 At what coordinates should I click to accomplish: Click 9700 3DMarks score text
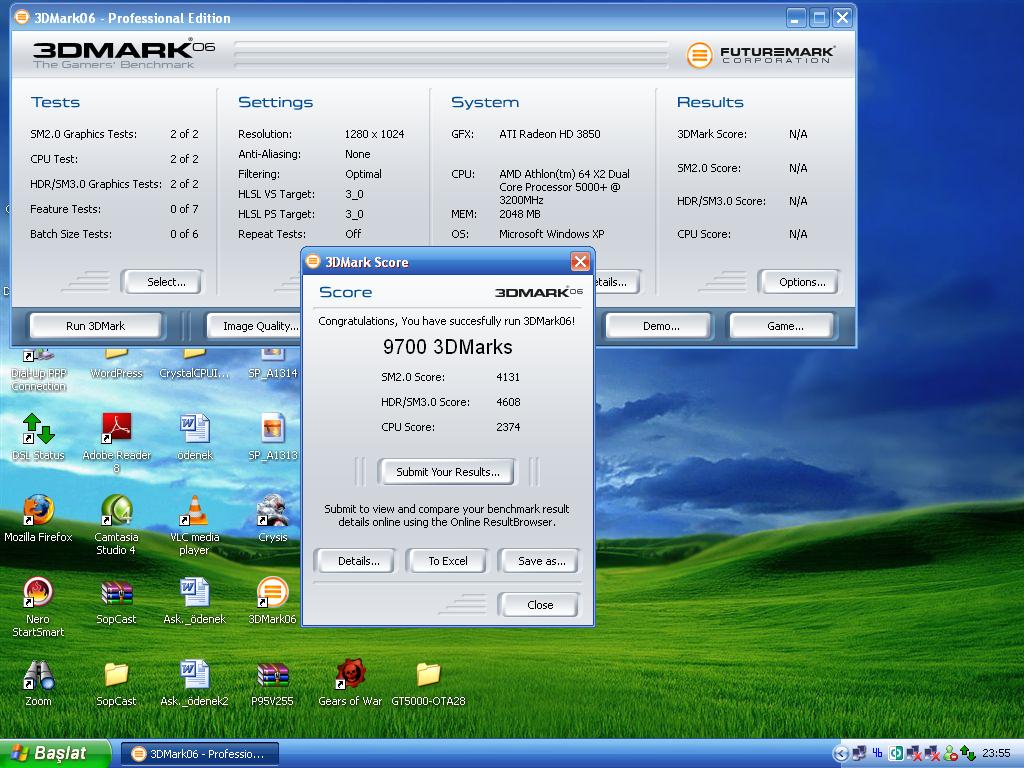(x=447, y=347)
